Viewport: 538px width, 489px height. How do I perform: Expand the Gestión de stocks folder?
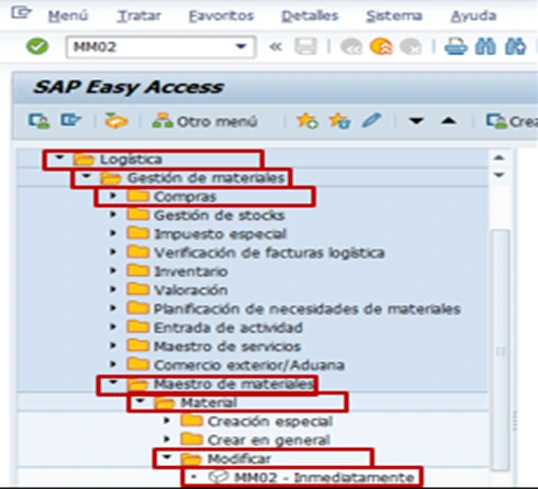pos(113,215)
